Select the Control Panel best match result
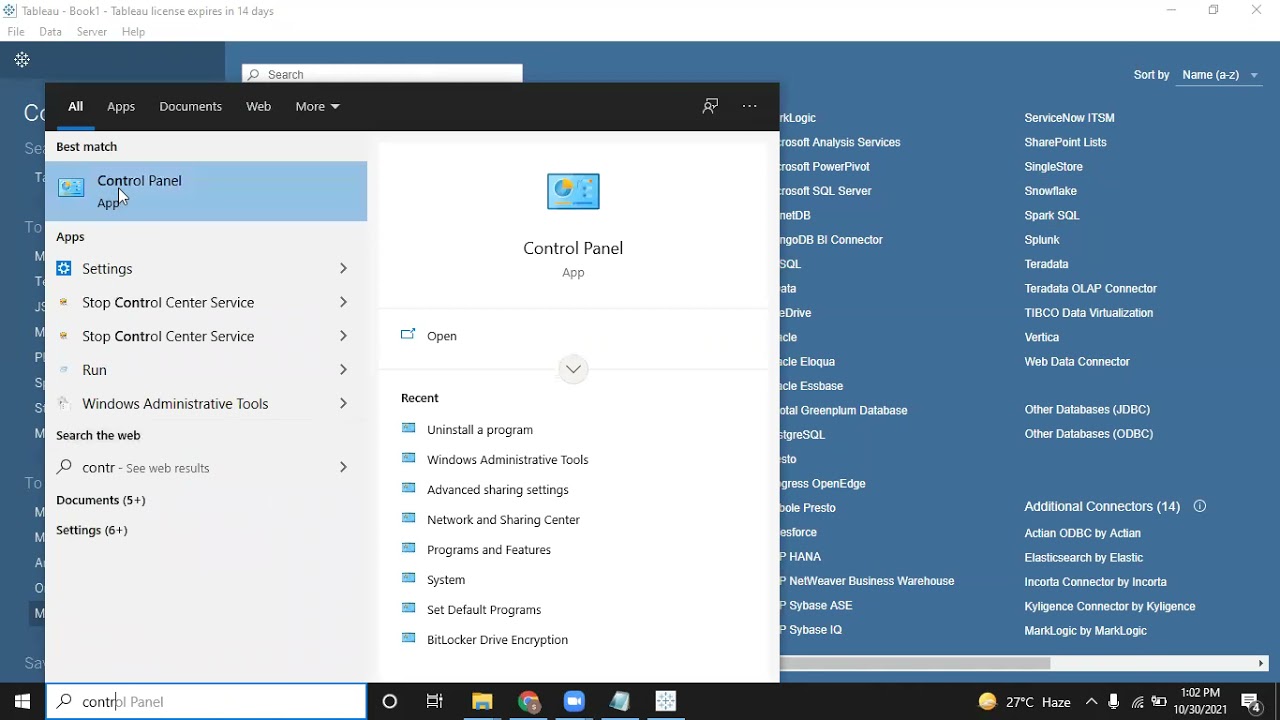The width and height of the screenshot is (1280, 720). 206,191
